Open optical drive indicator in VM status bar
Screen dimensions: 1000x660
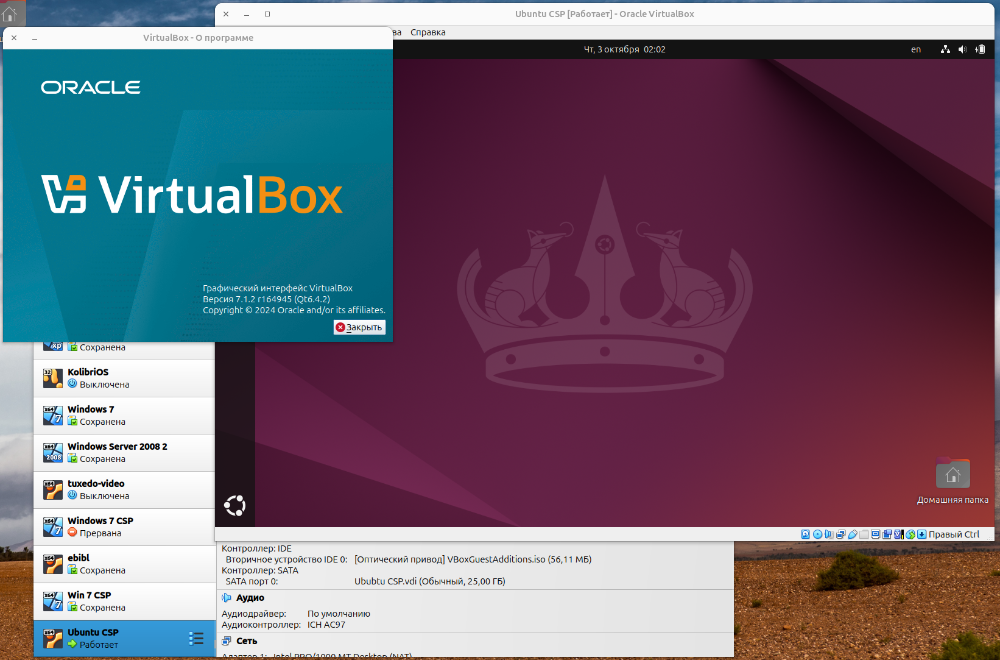[x=817, y=534]
